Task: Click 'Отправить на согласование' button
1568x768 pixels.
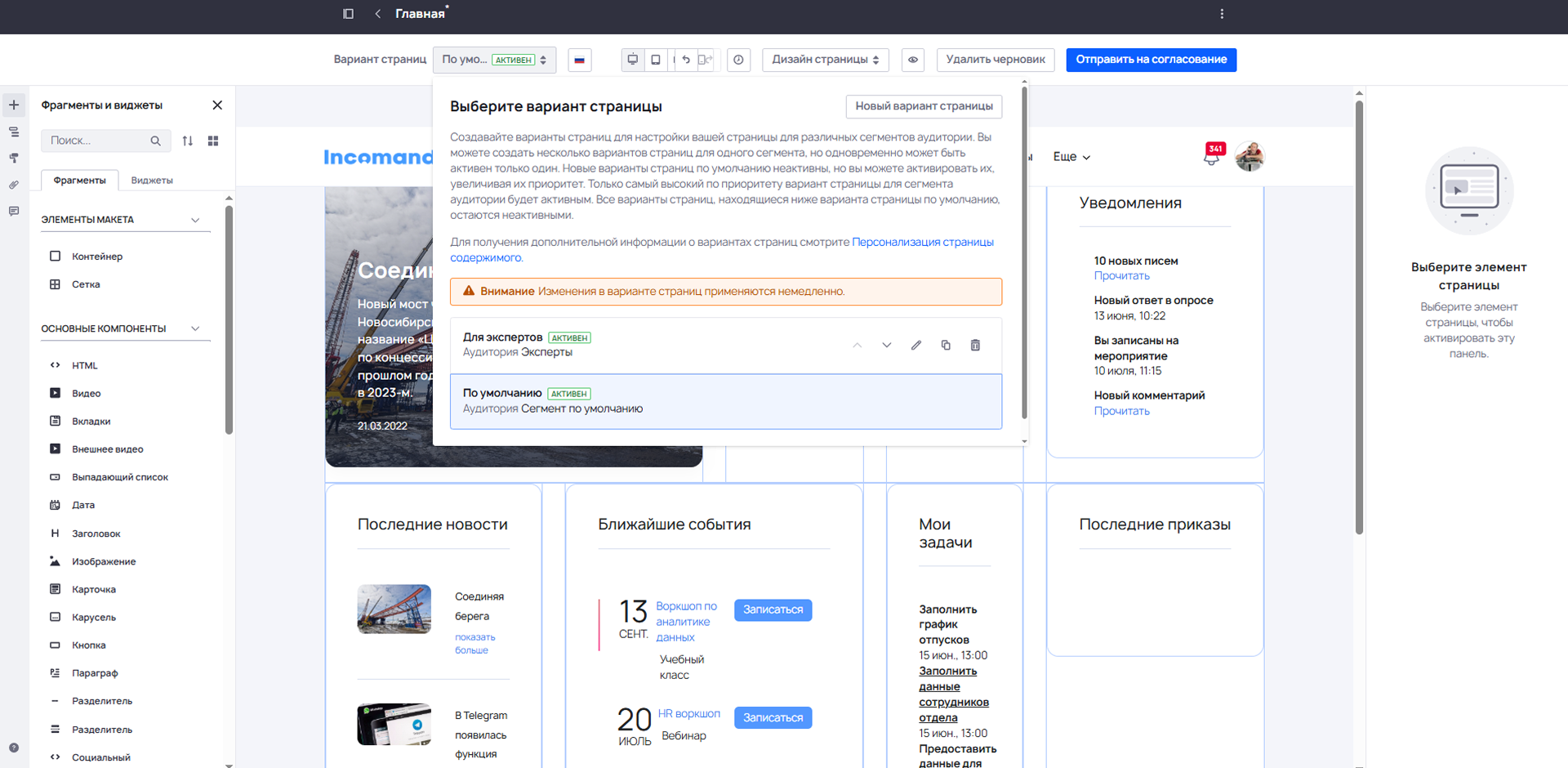Action: 1151,60
